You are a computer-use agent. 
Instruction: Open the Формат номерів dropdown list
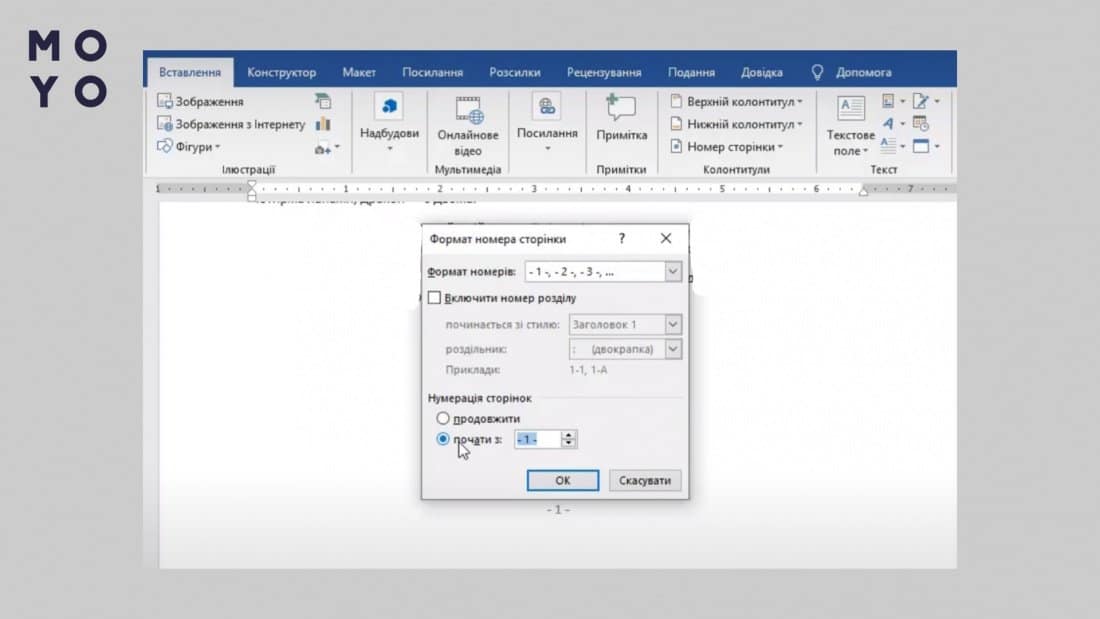coord(673,272)
